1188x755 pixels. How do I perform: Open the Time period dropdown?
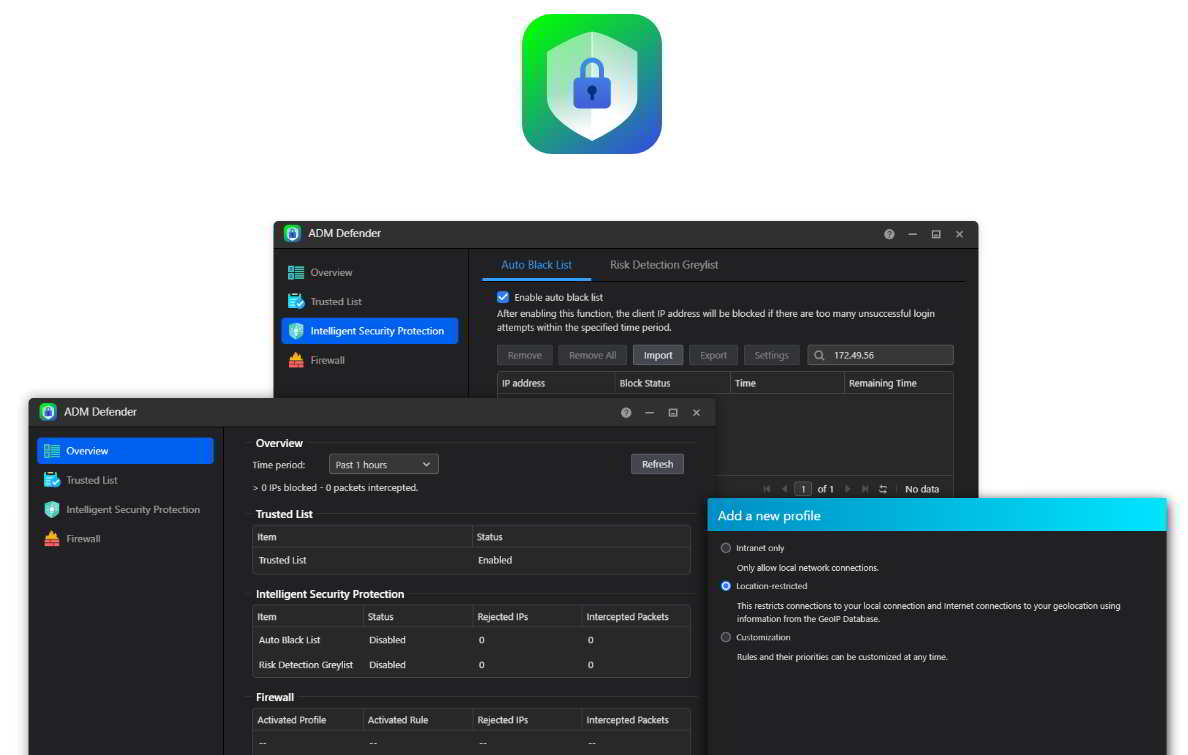coord(383,464)
